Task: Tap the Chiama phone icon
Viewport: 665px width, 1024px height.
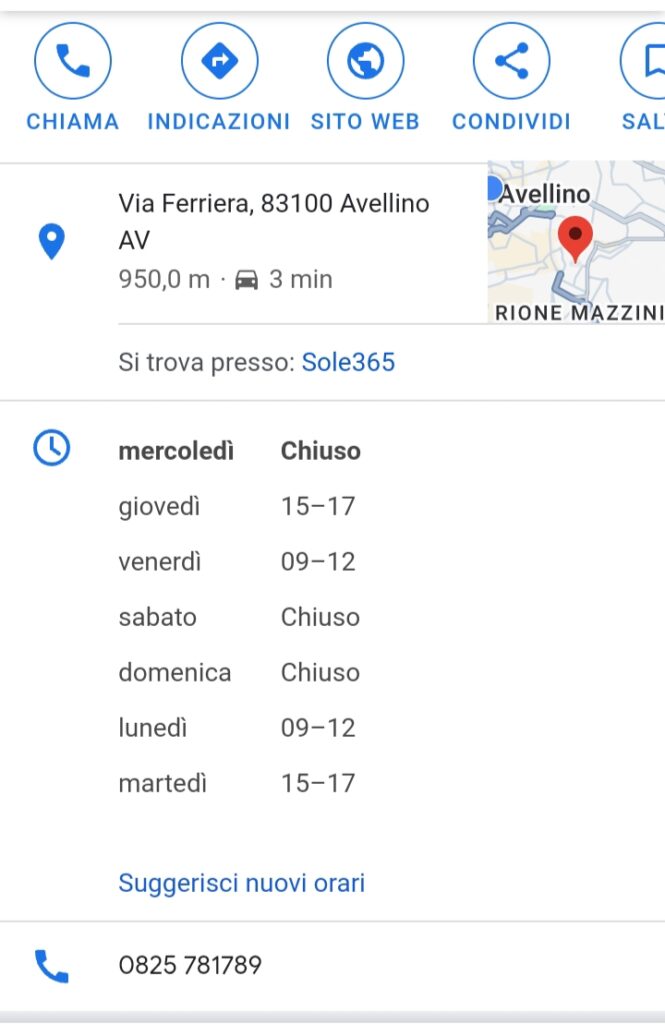Action: 72,61
